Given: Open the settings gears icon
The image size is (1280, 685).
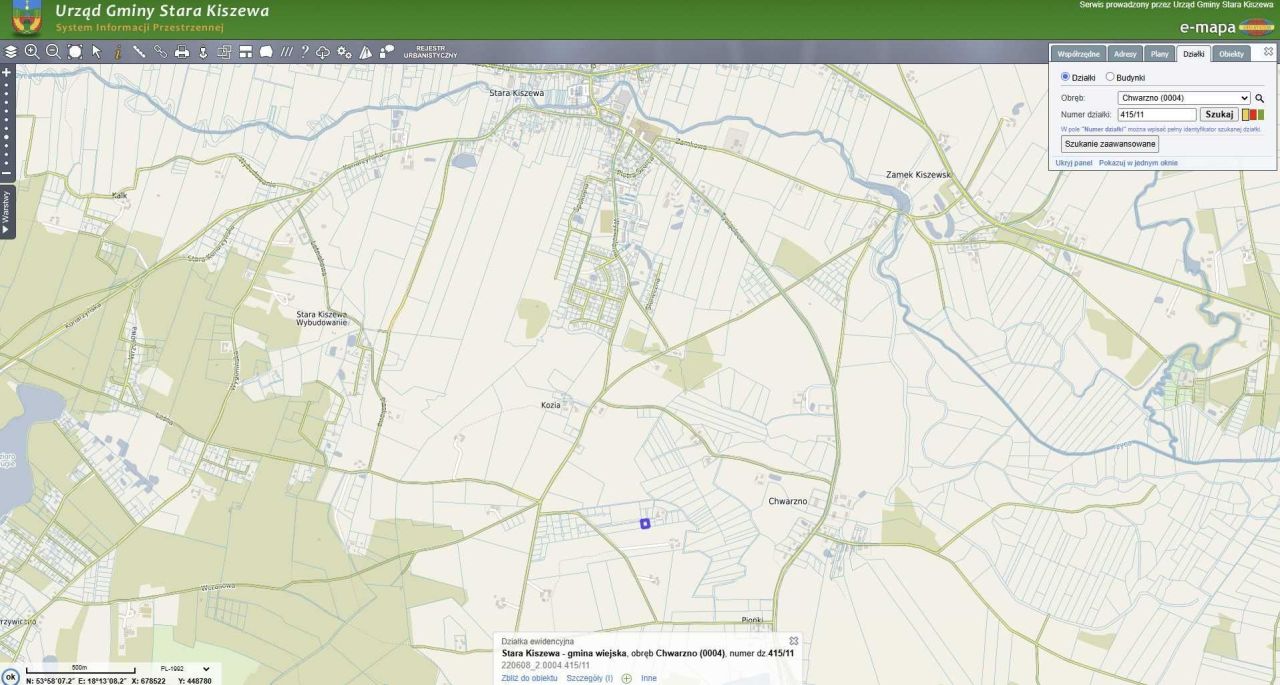Looking at the screenshot, I should pos(344,52).
